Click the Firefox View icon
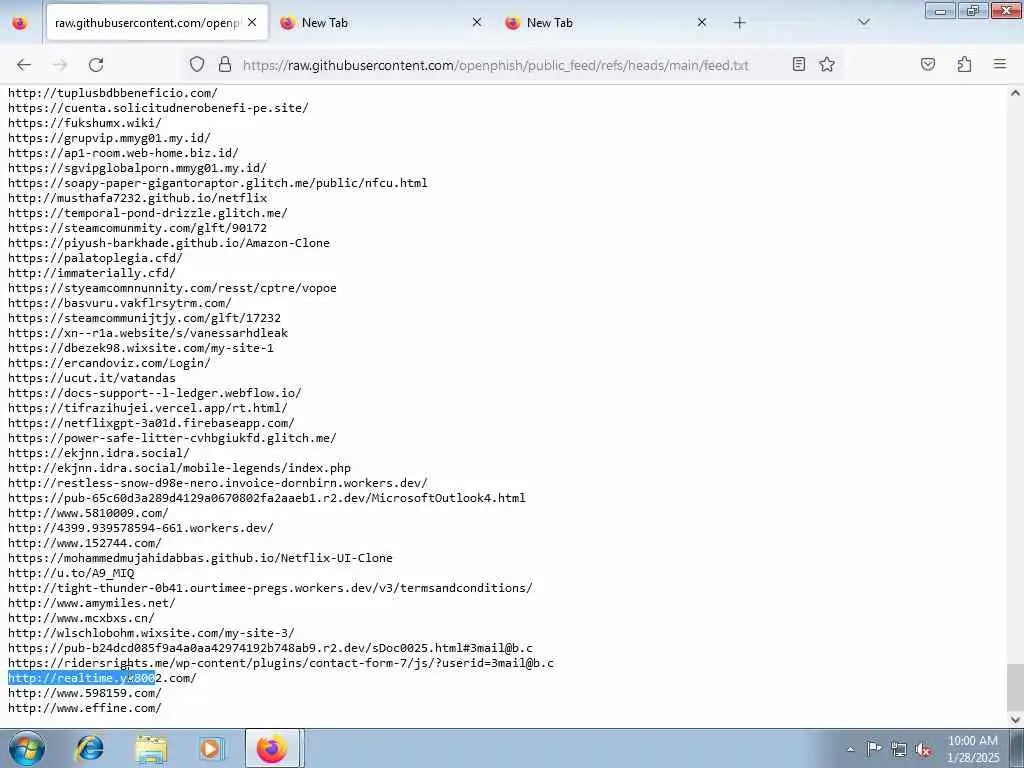The image size is (1024, 768). pyautogui.click(x=20, y=23)
